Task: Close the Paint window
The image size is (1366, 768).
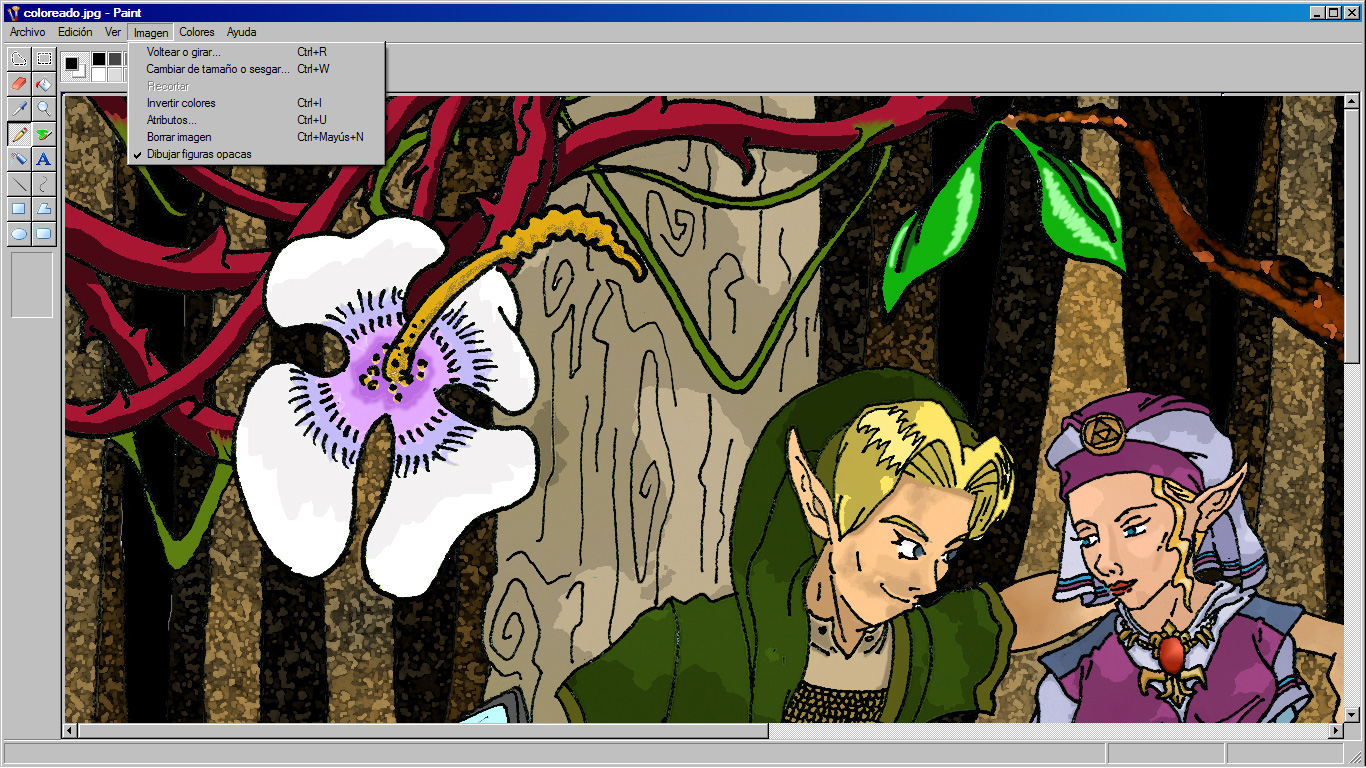Action: [1351, 12]
